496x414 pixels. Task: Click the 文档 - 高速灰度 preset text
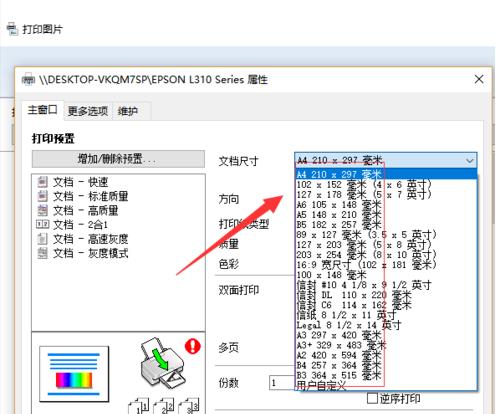coord(90,239)
